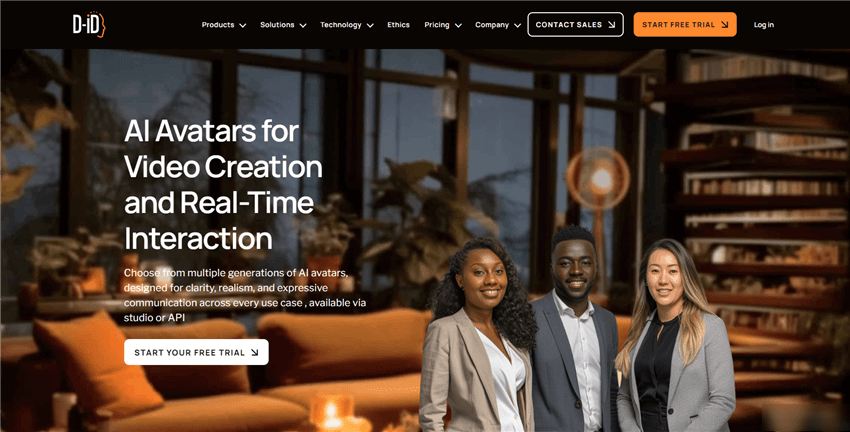Select the Solutions menu label
The image size is (850, 432).
point(277,25)
